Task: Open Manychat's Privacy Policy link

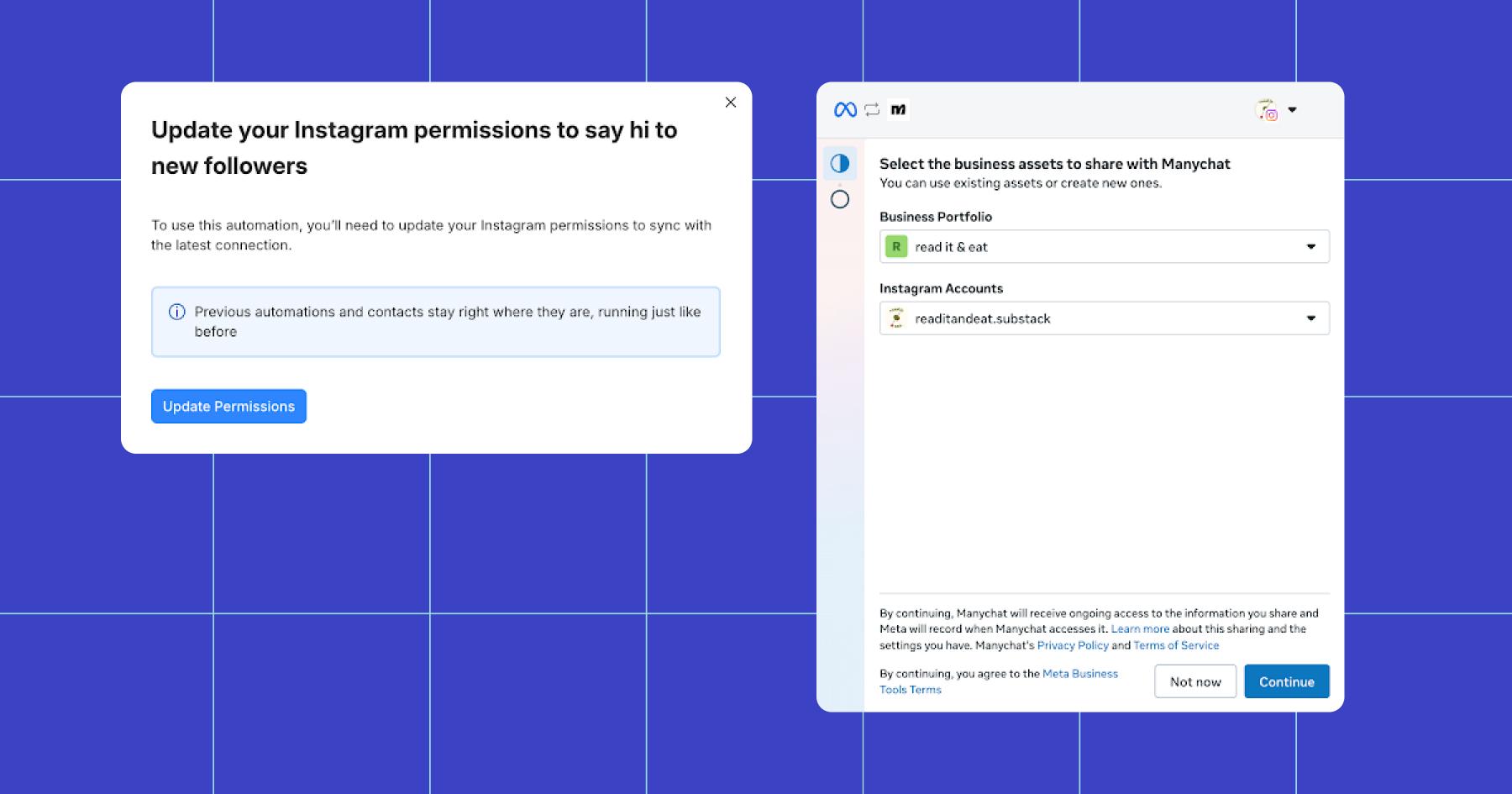Action: point(1073,645)
